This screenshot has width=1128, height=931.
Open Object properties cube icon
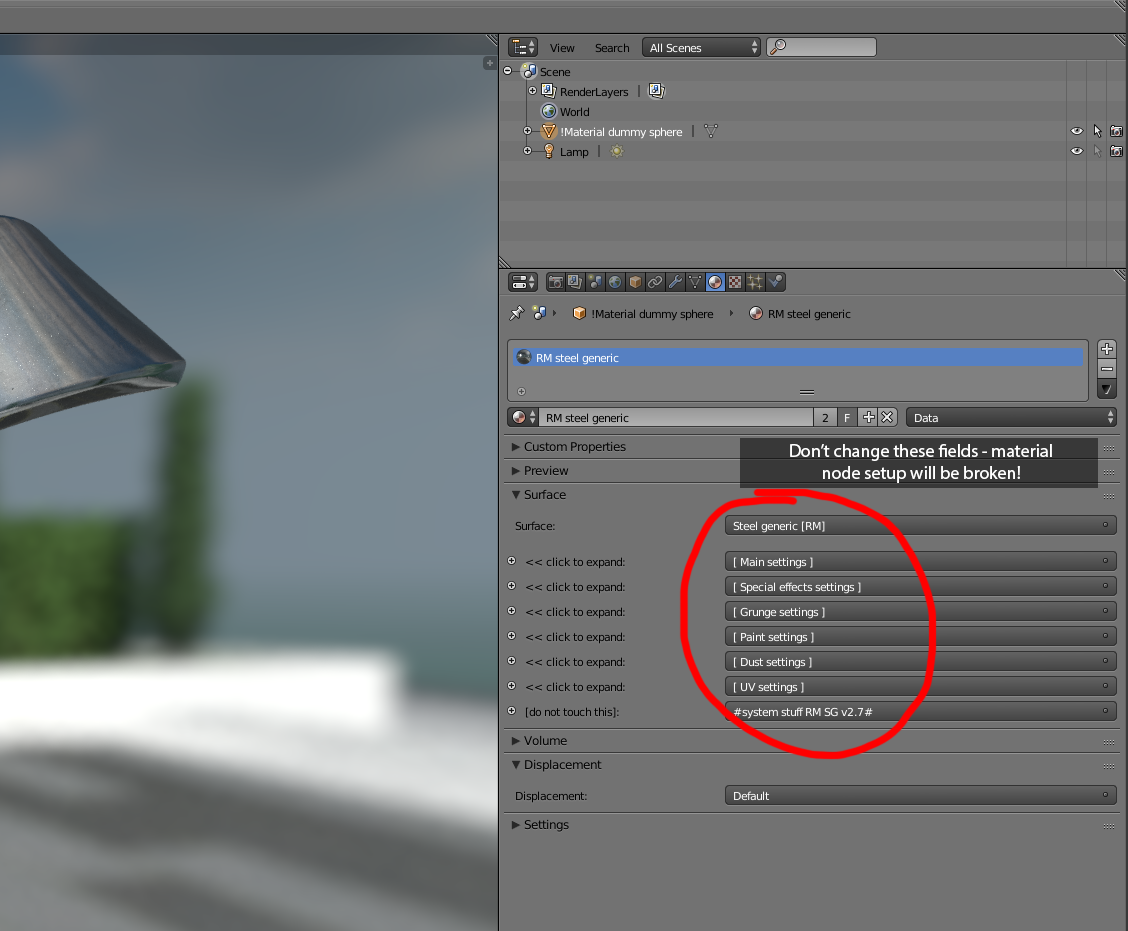(635, 283)
